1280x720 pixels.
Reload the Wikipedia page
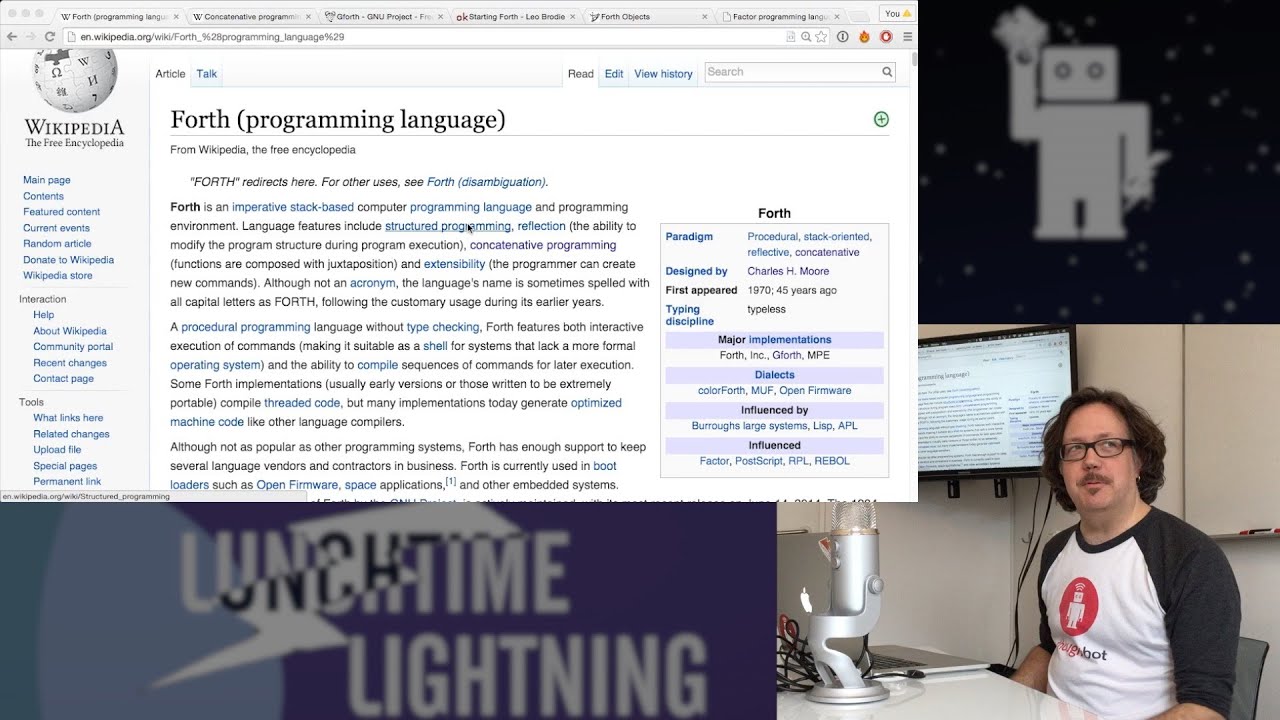click(x=49, y=36)
